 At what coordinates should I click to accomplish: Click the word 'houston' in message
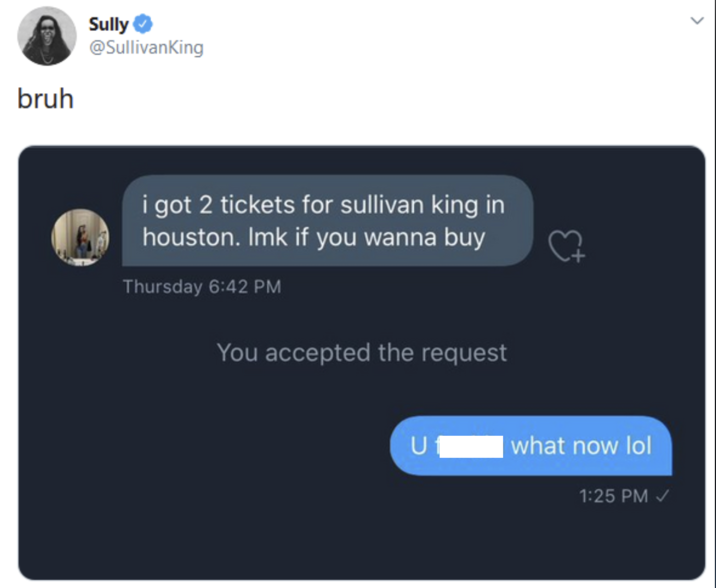click(x=187, y=238)
